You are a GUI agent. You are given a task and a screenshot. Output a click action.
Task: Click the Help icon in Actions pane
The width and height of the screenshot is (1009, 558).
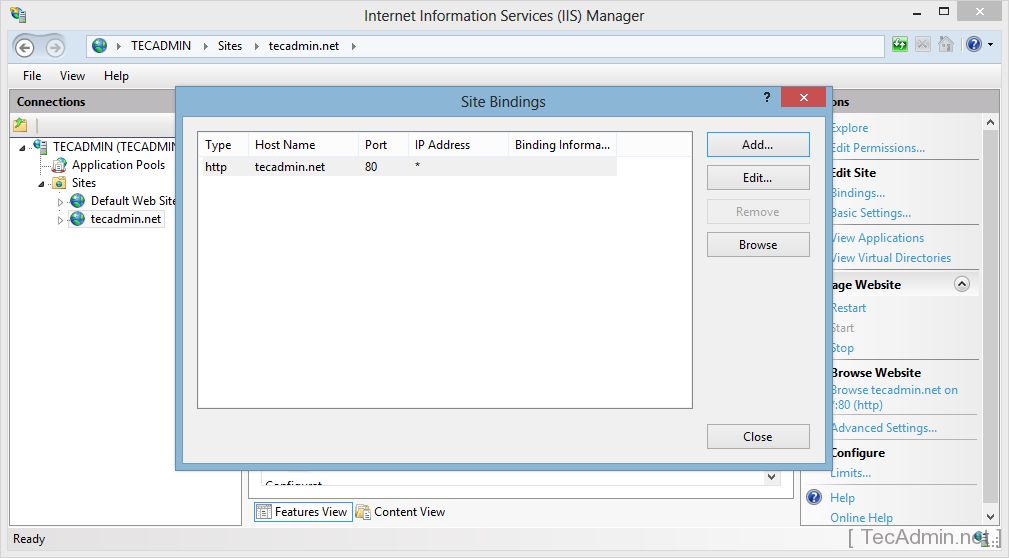814,498
